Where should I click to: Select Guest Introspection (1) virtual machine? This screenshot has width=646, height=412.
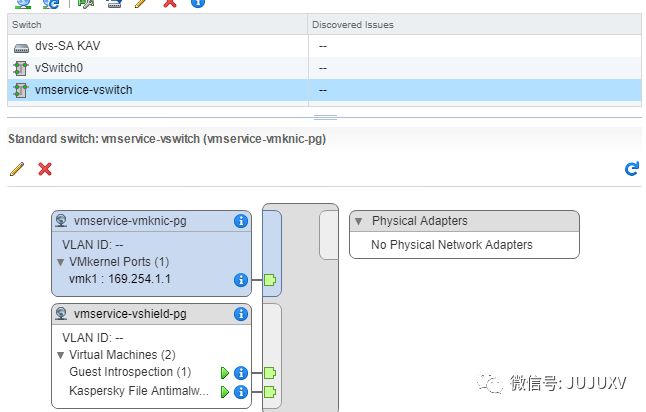130,372
